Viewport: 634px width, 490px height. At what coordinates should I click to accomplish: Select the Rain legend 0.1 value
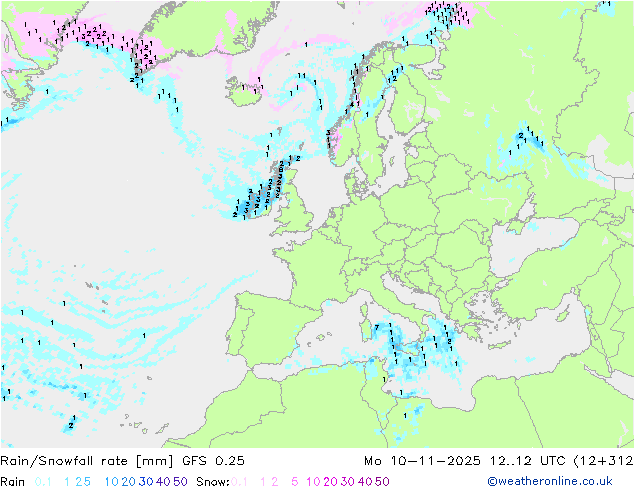tap(43, 482)
